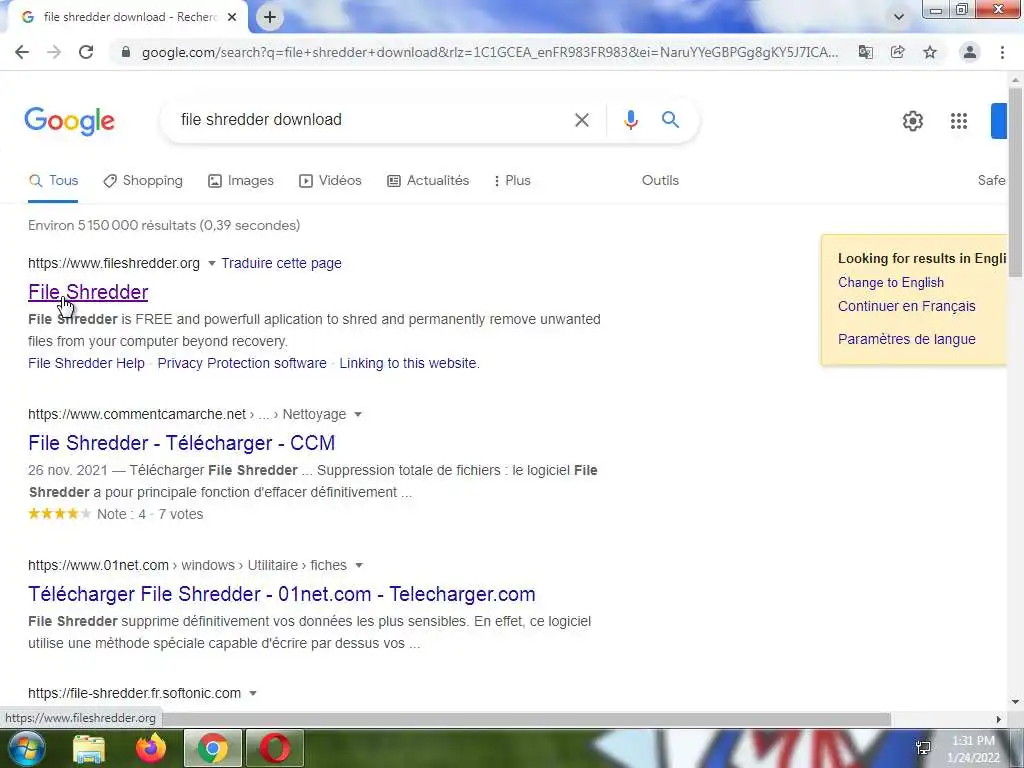
Task: Click the star rating Note : 4 text
Action: [121, 515]
